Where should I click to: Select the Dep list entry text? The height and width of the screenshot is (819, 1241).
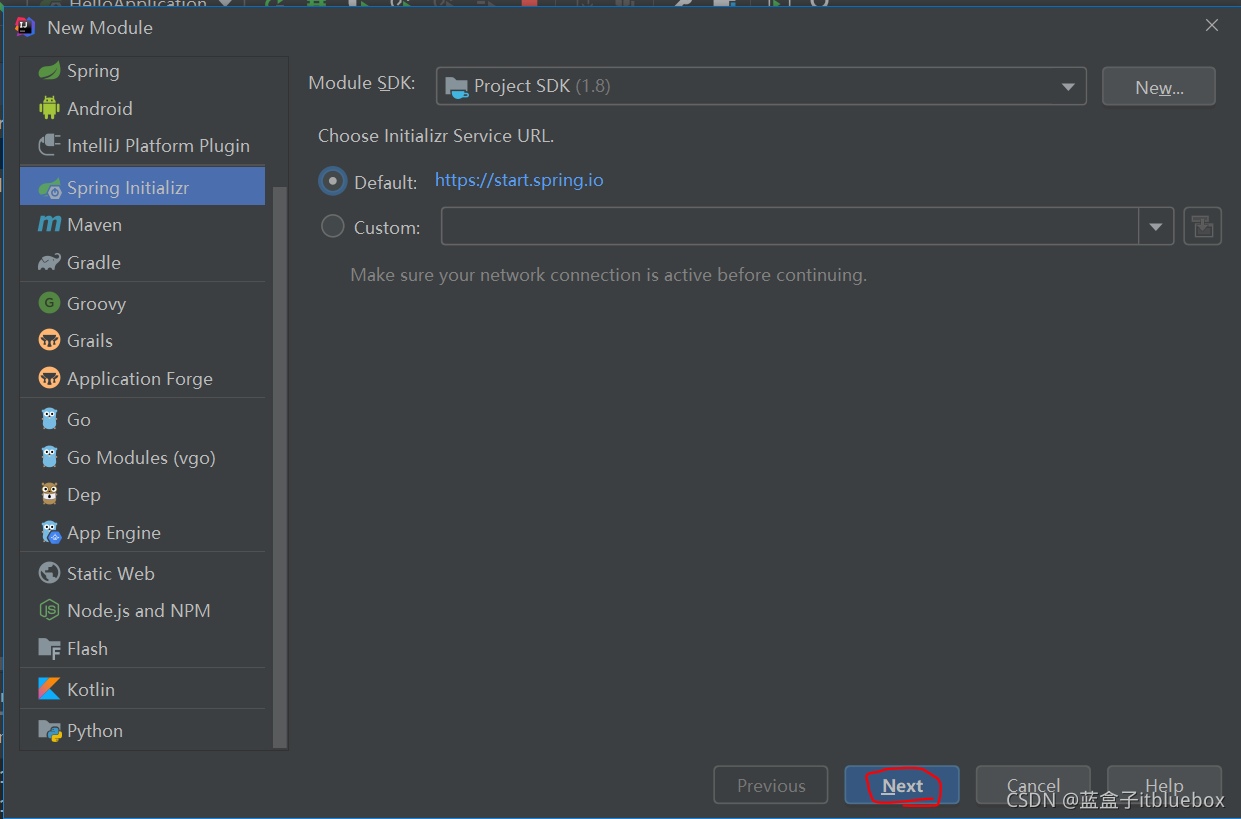pos(84,495)
